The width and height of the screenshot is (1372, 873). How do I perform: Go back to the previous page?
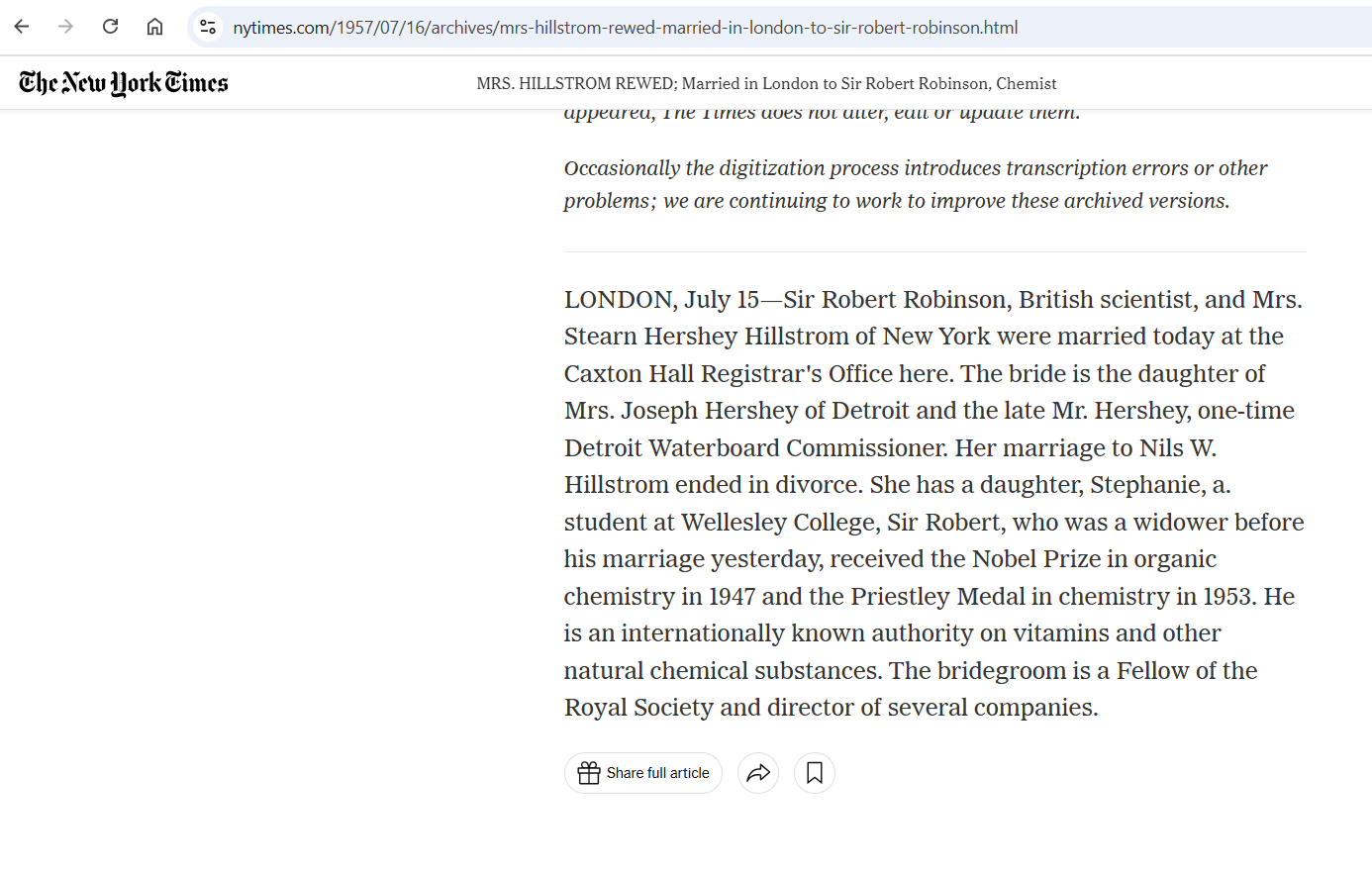click(x=22, y=27)
